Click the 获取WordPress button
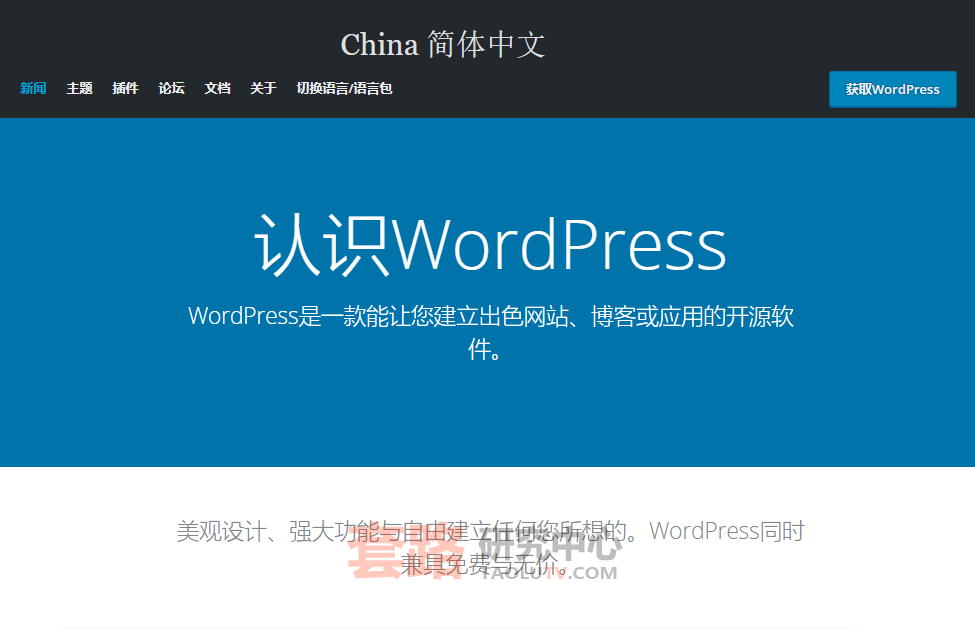Viewport: 975px width, 630px height. [892, 90]
